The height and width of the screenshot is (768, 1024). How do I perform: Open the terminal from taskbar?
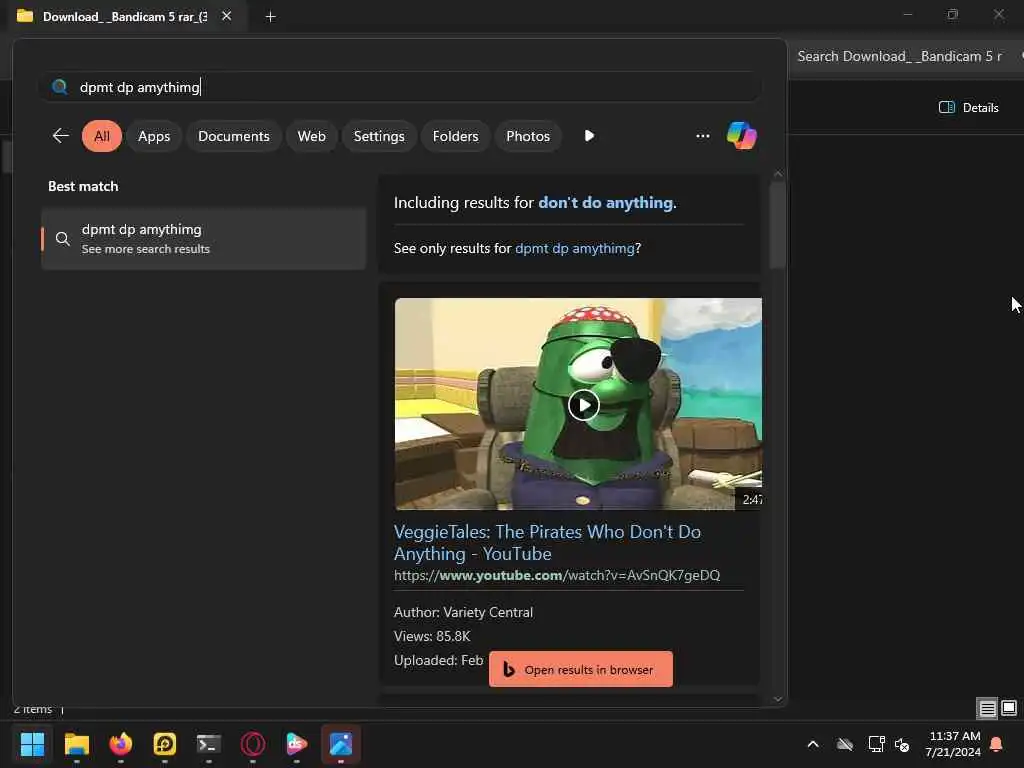click(209, 744)
